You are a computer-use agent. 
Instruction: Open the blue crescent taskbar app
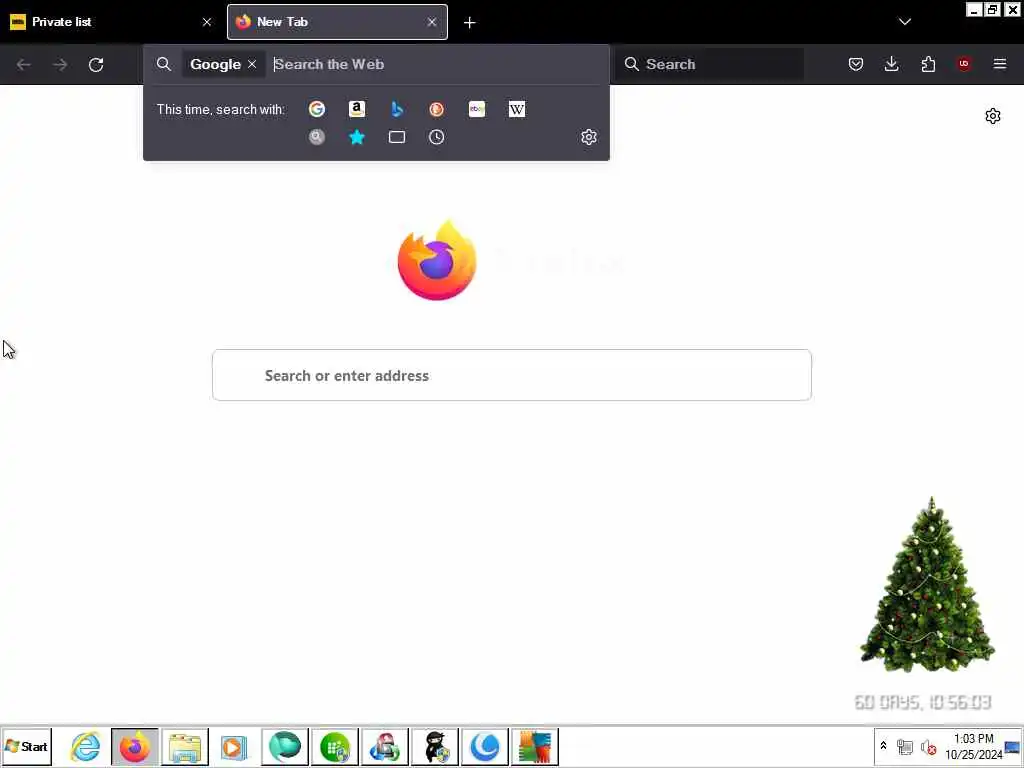point(485,746)
